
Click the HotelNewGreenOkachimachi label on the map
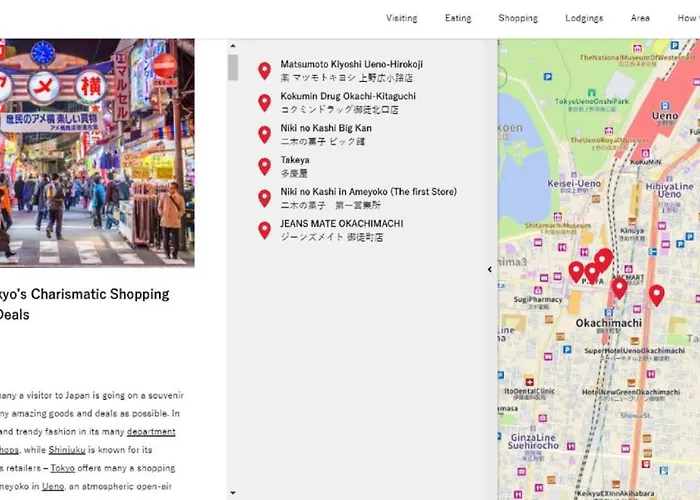tap(631, 392)
